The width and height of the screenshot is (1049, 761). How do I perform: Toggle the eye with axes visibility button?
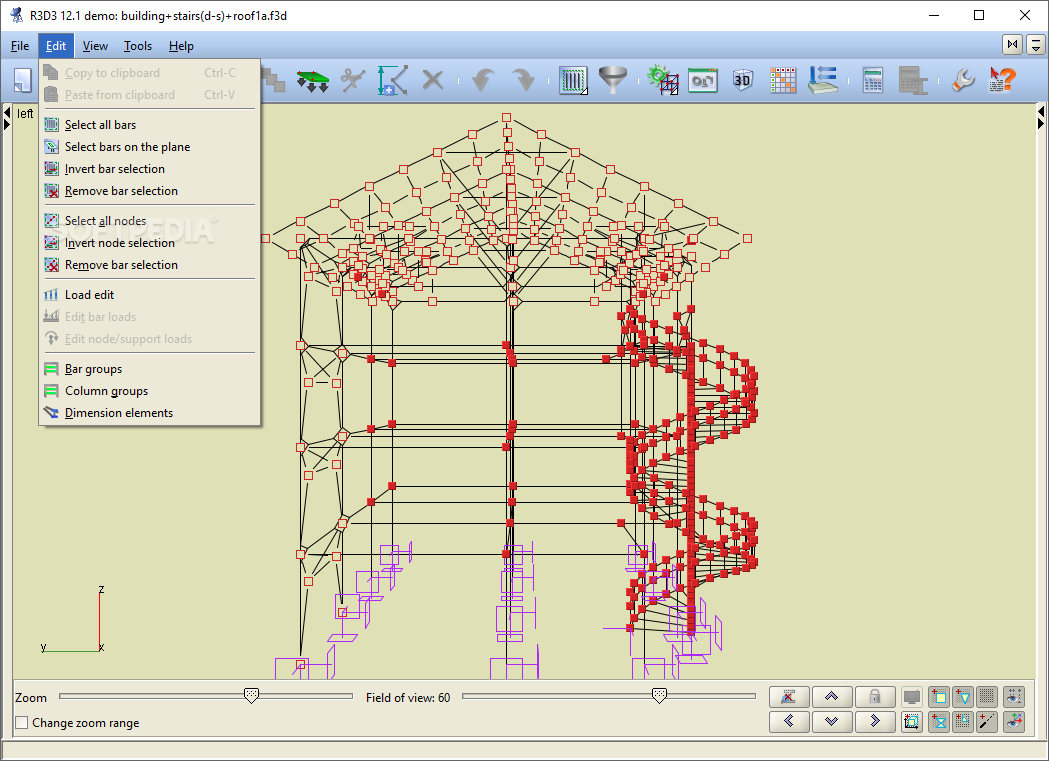[x=1014, y=722]
